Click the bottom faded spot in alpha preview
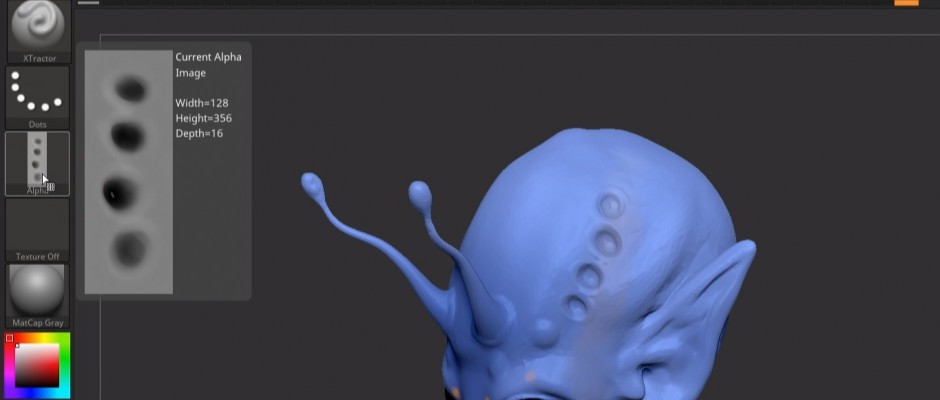Screen dimensions: 940x400 [x=129, y=247]
